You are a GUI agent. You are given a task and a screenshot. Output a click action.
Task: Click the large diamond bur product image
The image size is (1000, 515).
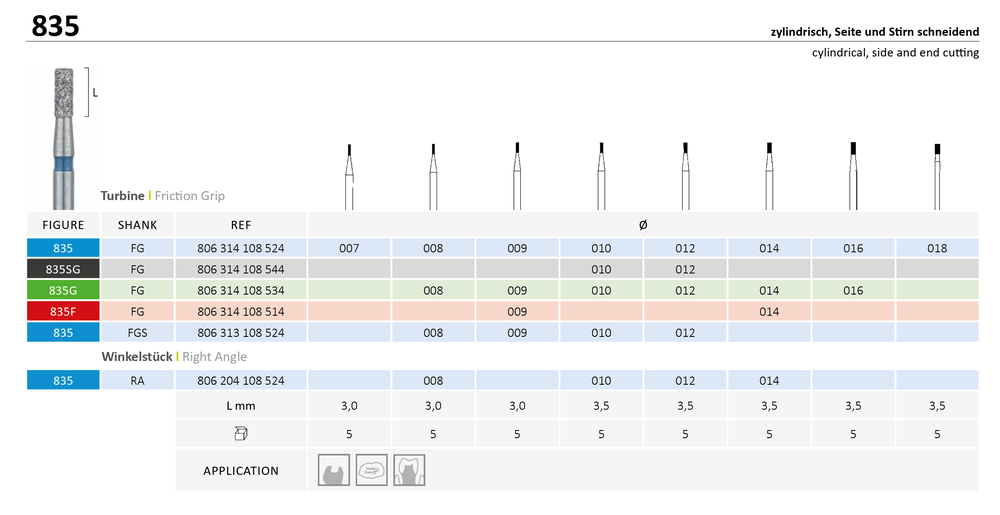point(64,135)
